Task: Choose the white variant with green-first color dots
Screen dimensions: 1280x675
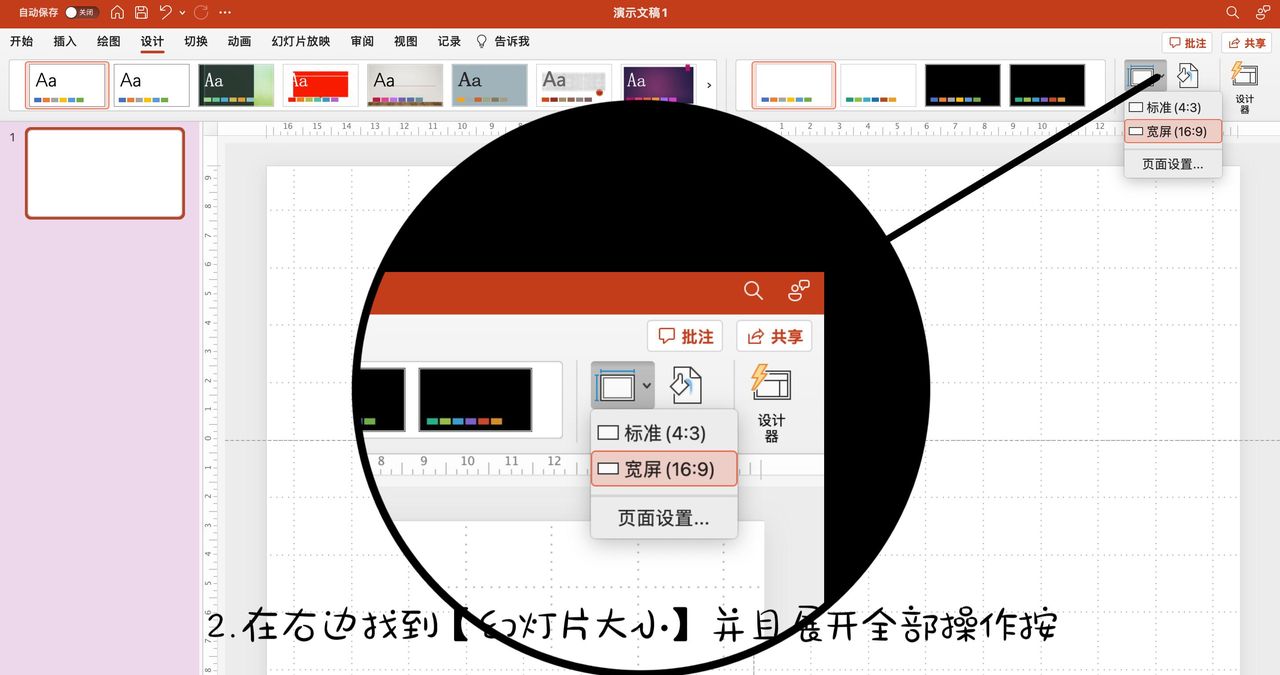Action: (x=878, y=85)
